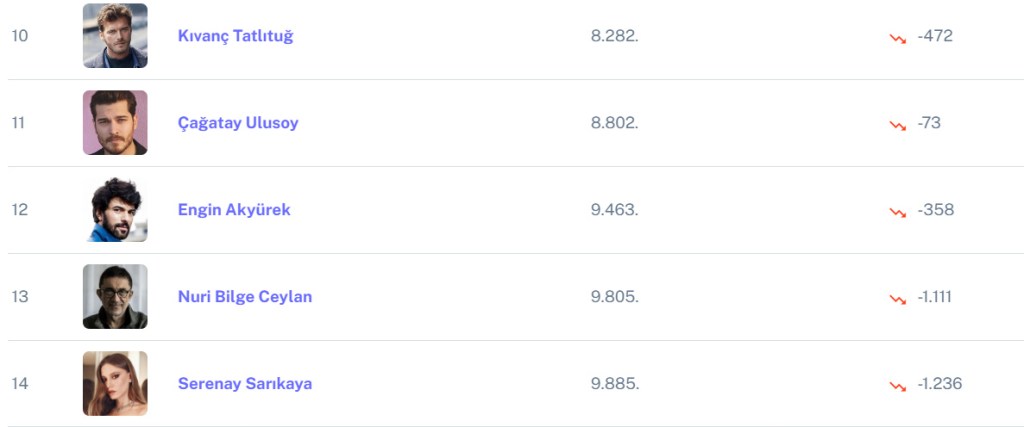
Task: Click Çağatay Ulusoy's profile photo
Action: tap(115, 123)
